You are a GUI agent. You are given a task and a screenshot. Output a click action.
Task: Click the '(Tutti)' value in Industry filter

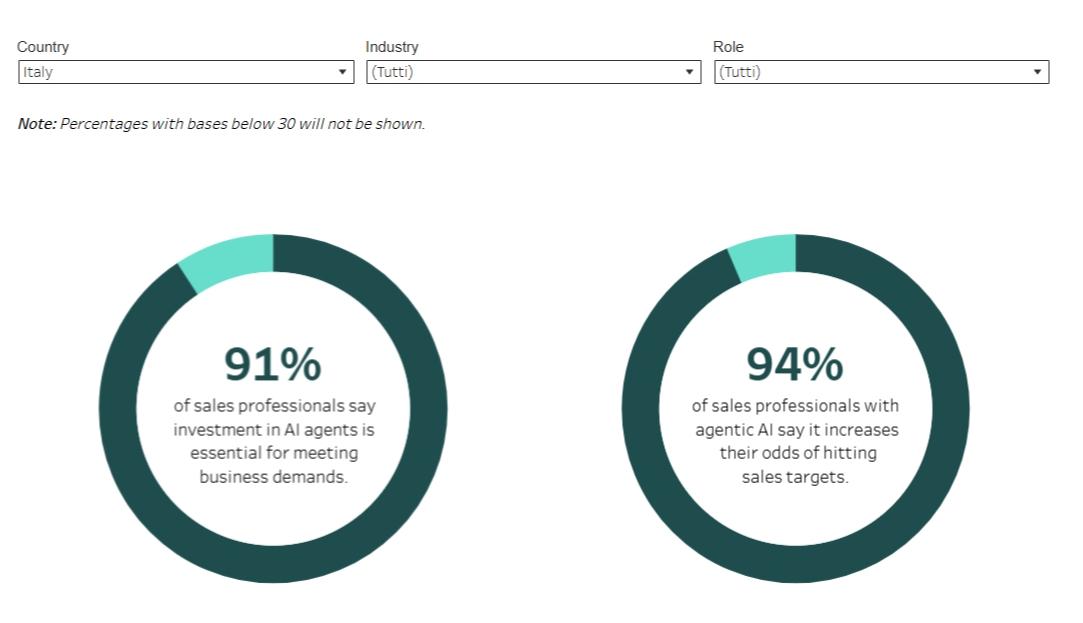pyautogui.click(x=392, y=72)
